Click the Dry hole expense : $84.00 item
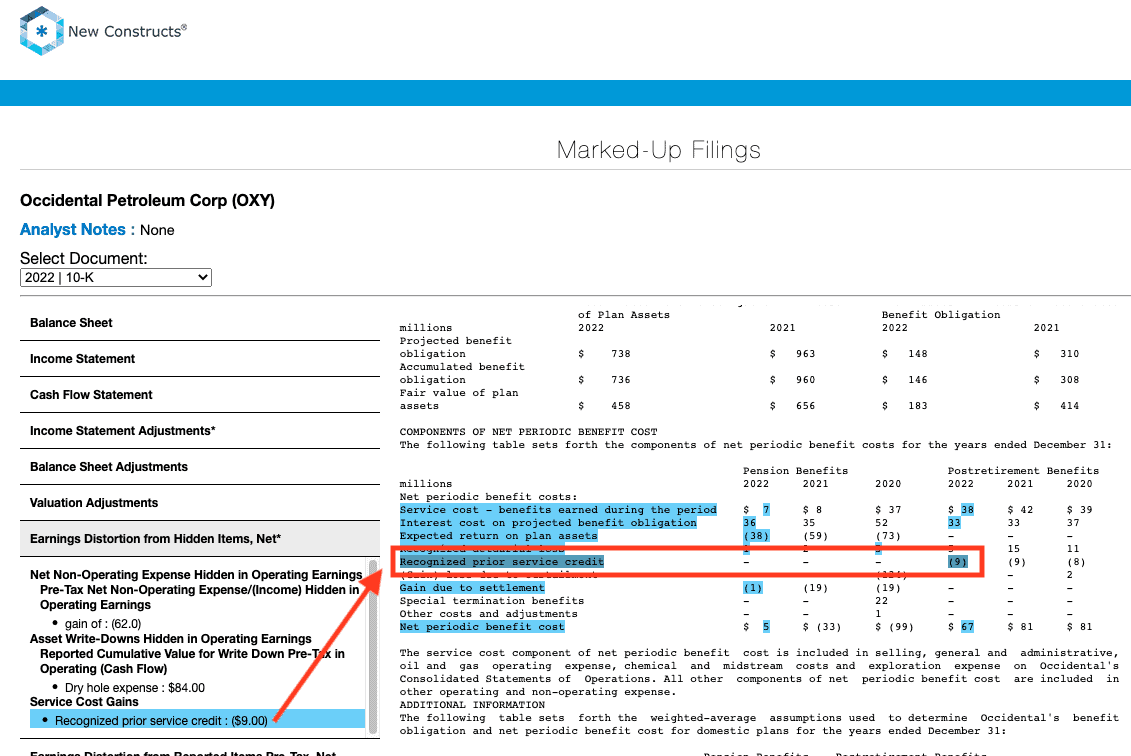The width and height of the screenshot is (1131, 756). pos(135,688)
